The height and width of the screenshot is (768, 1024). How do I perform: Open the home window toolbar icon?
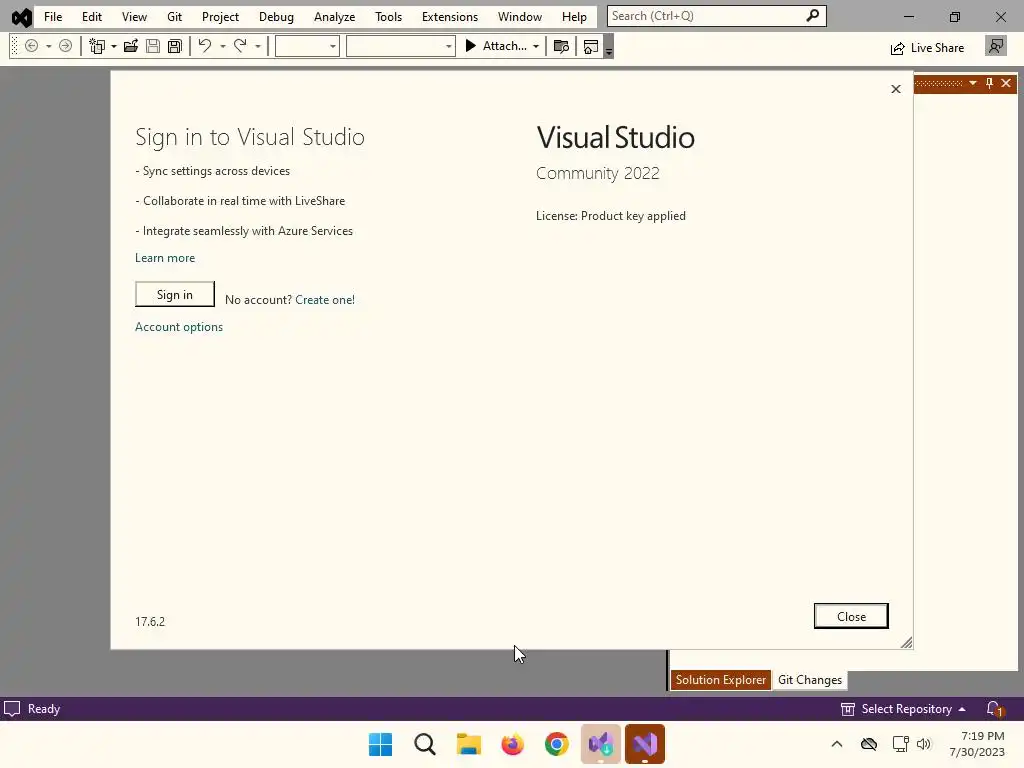coord(590,46)
